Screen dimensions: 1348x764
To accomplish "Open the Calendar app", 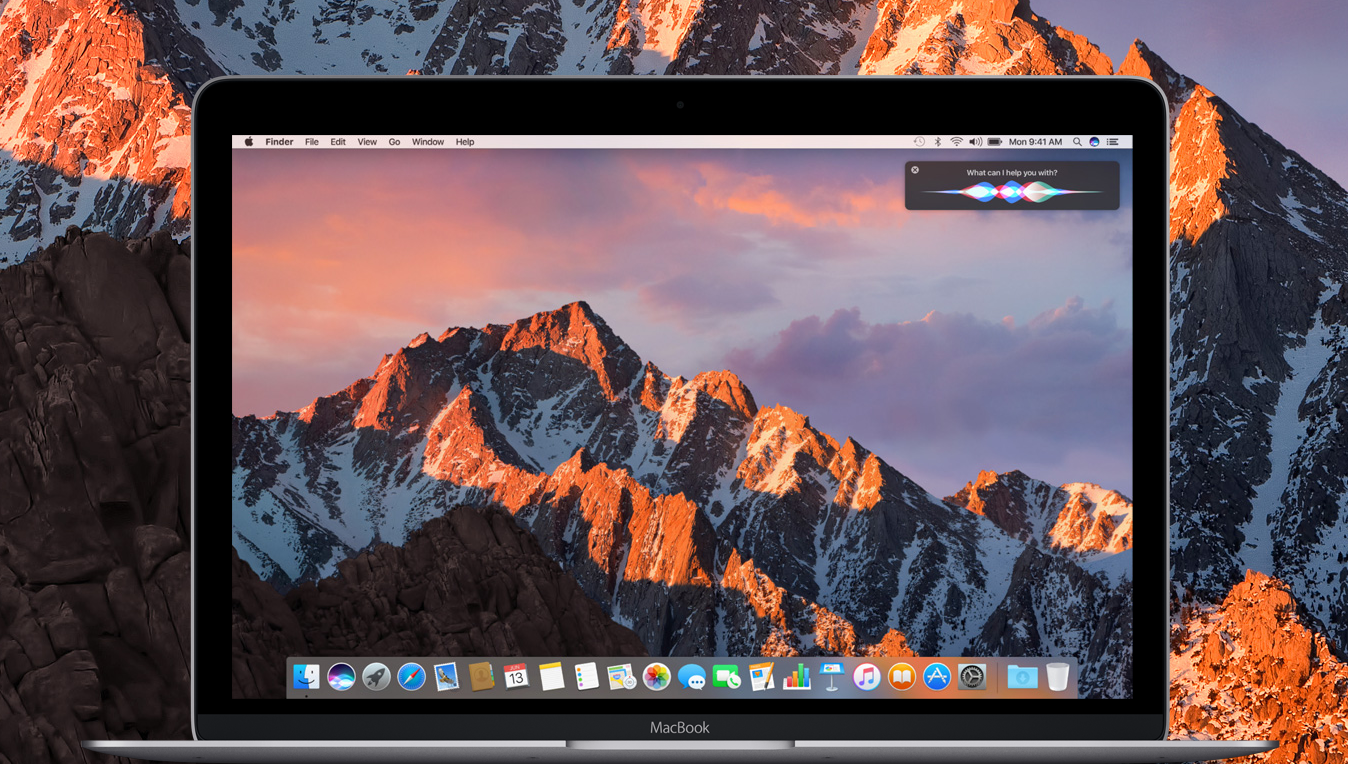I will (514, 677).
